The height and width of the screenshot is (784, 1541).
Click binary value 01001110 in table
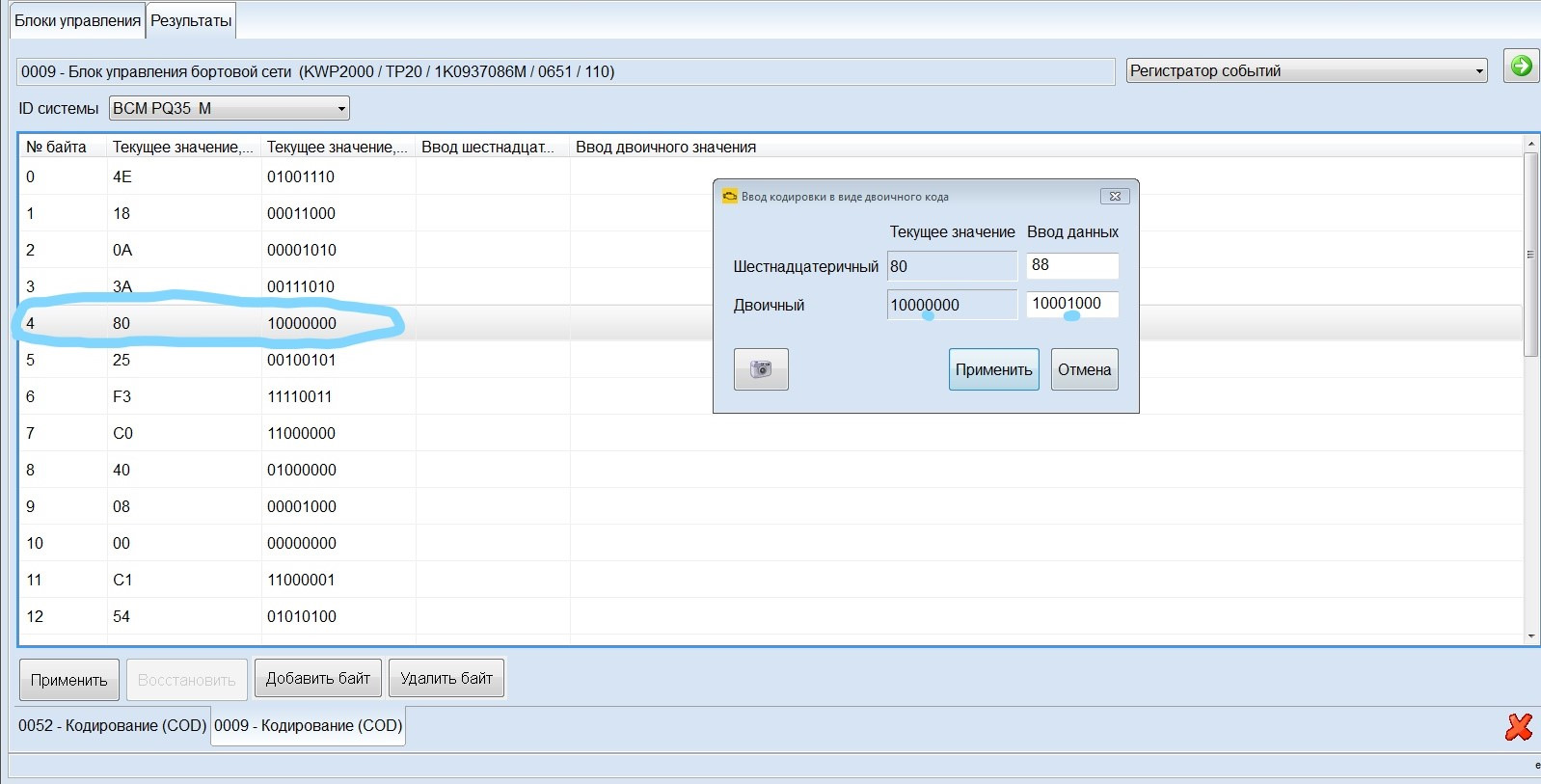301,176
